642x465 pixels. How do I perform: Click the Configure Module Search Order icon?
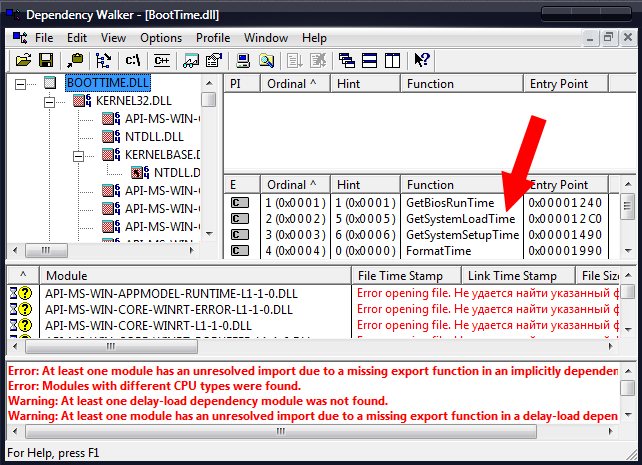(x=267, y=61)
